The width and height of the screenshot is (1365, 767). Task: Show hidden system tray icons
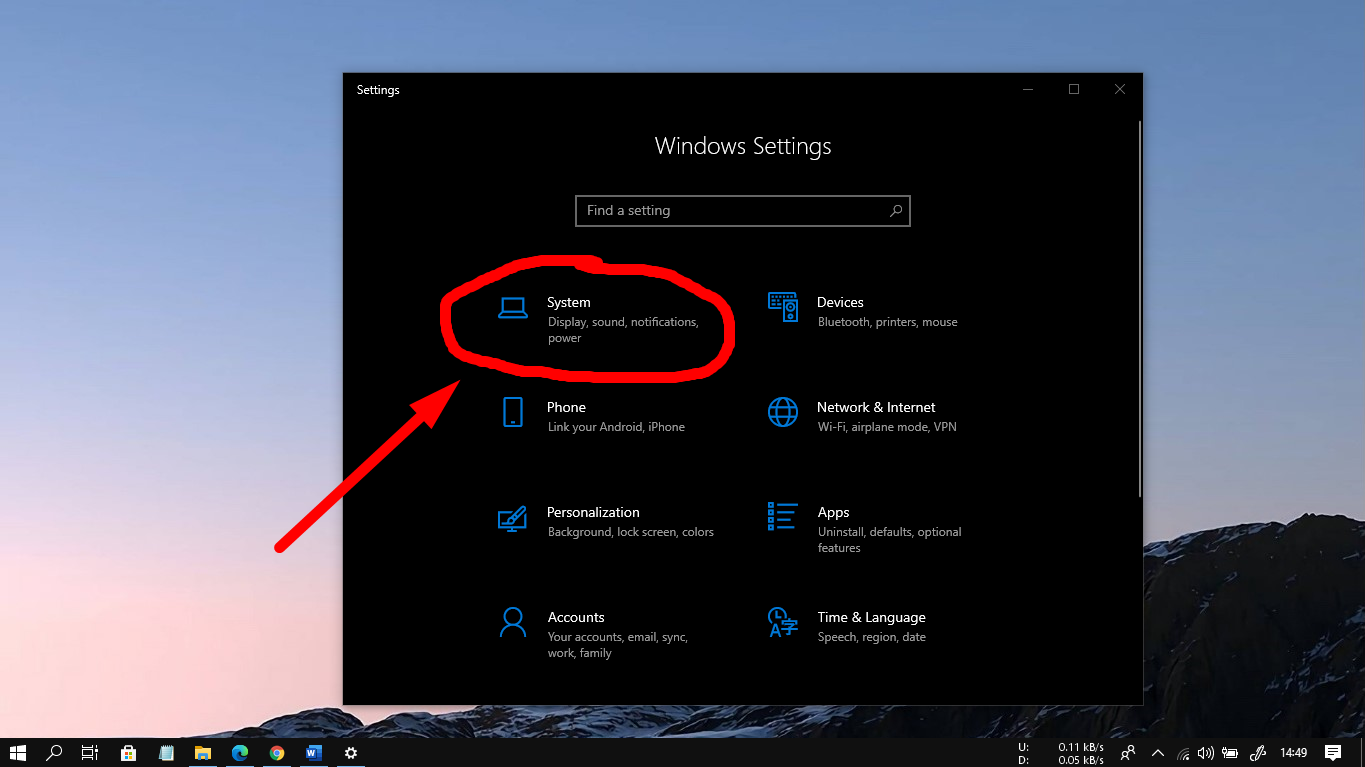pos(1158,753)
